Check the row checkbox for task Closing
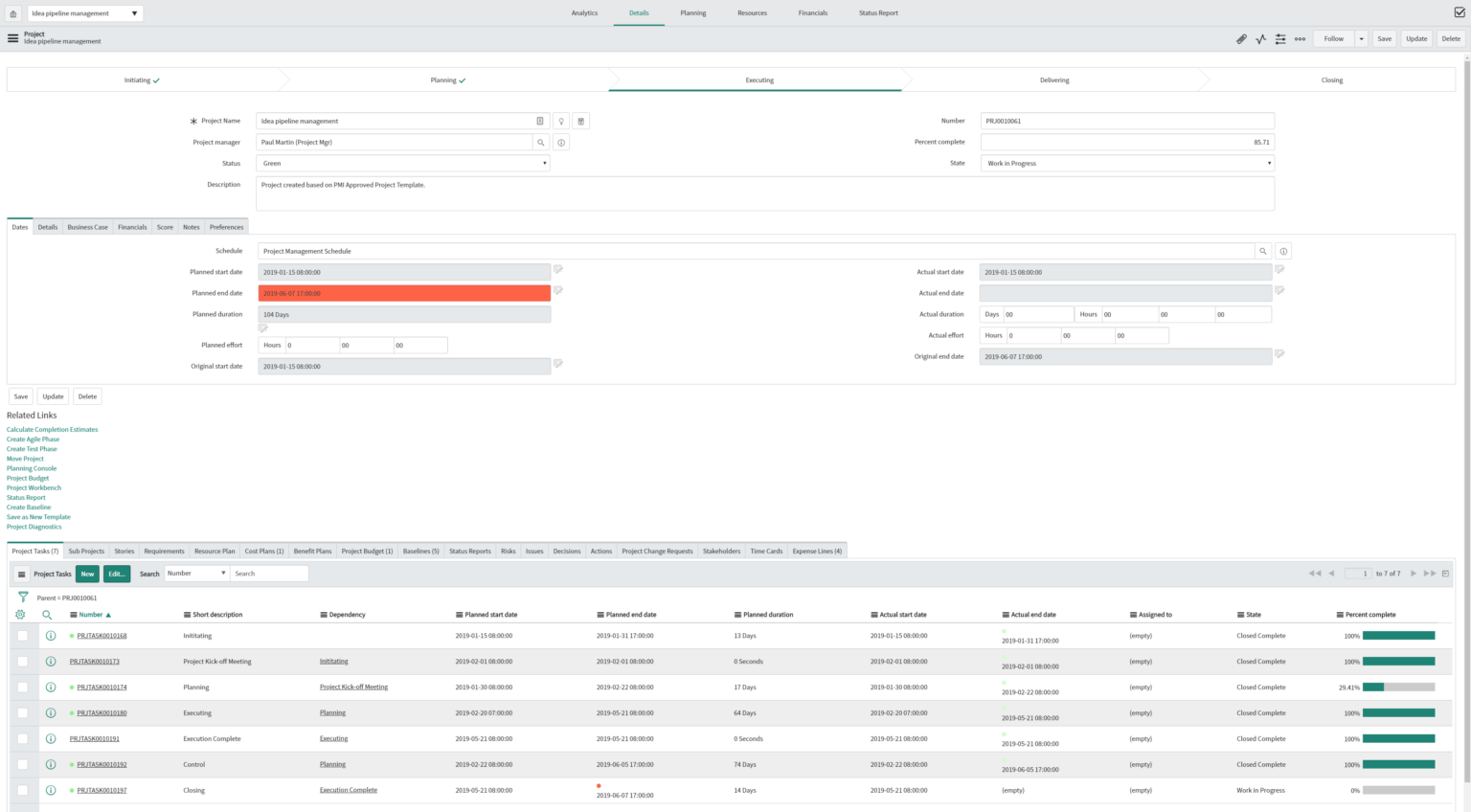Screen dimensions: 1471x812 coord(24,790)
